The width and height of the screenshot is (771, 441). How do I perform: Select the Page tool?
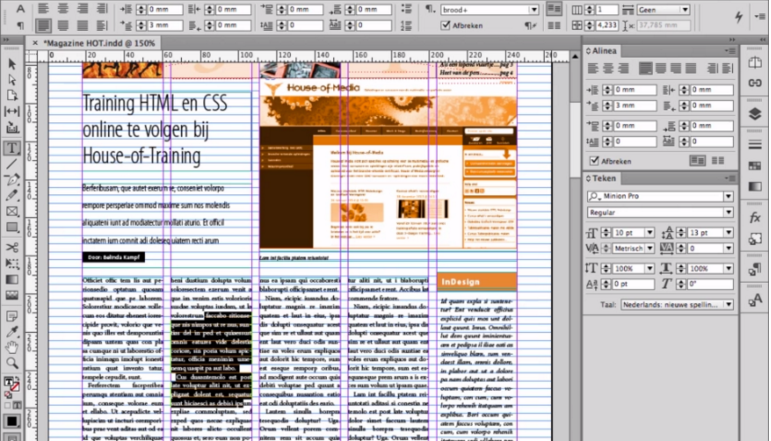click(12, 95)
